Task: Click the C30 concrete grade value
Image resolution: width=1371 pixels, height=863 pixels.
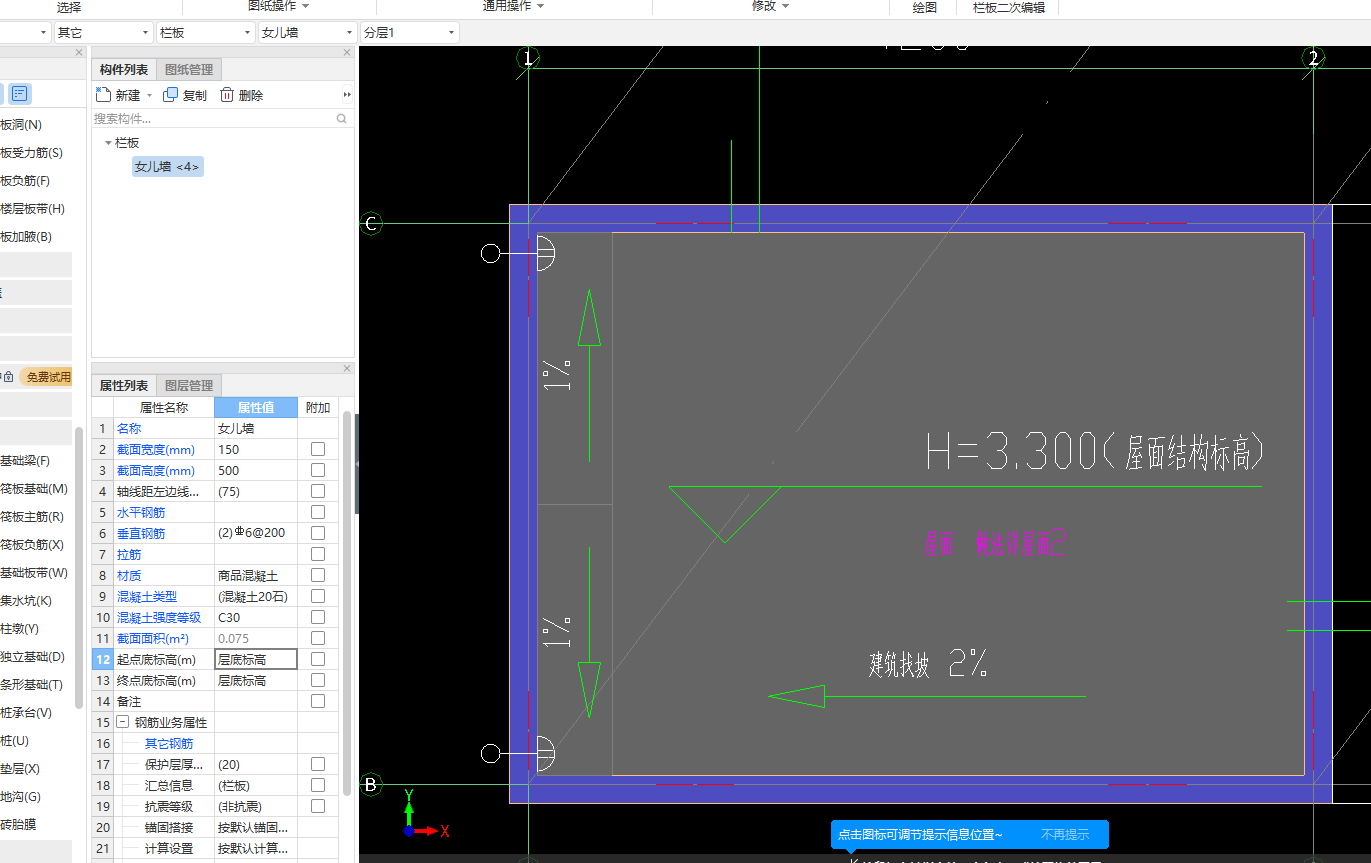Action: point(256,617)
